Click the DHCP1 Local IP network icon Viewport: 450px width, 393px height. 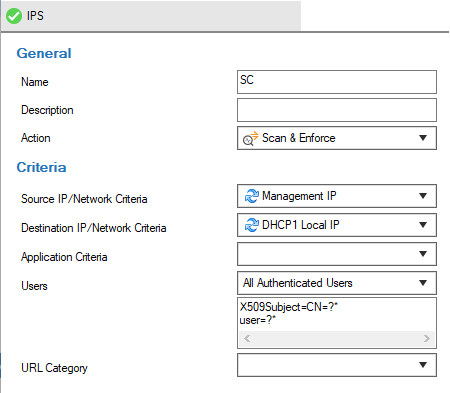coord(252,225)
